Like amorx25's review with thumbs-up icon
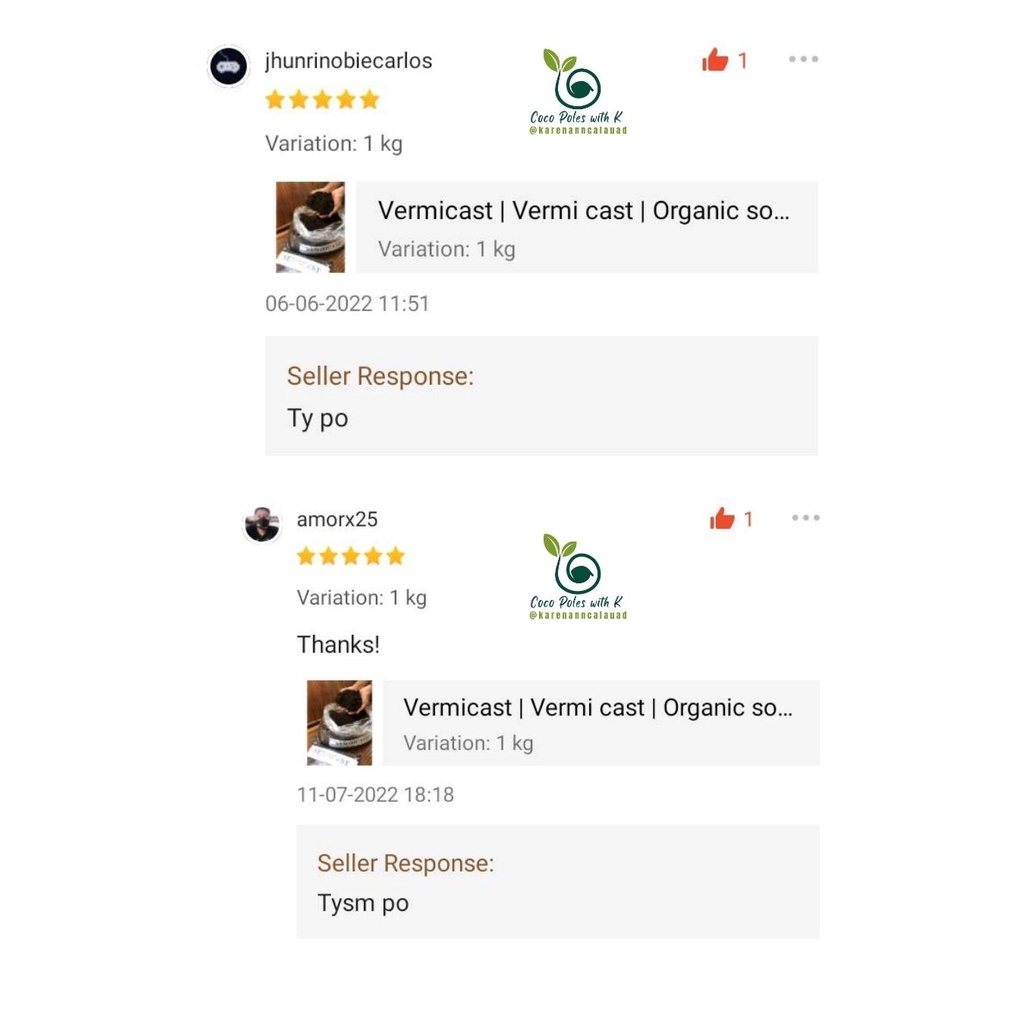Image resolution: width=1024 pixels, height=1024 pixels. pyautogui.click(x=722, y=519)
